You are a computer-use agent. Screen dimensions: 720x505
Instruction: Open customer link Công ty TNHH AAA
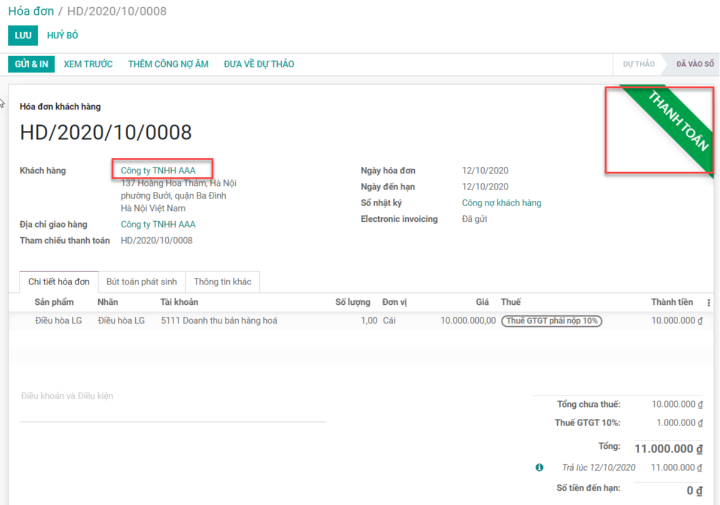158,171
